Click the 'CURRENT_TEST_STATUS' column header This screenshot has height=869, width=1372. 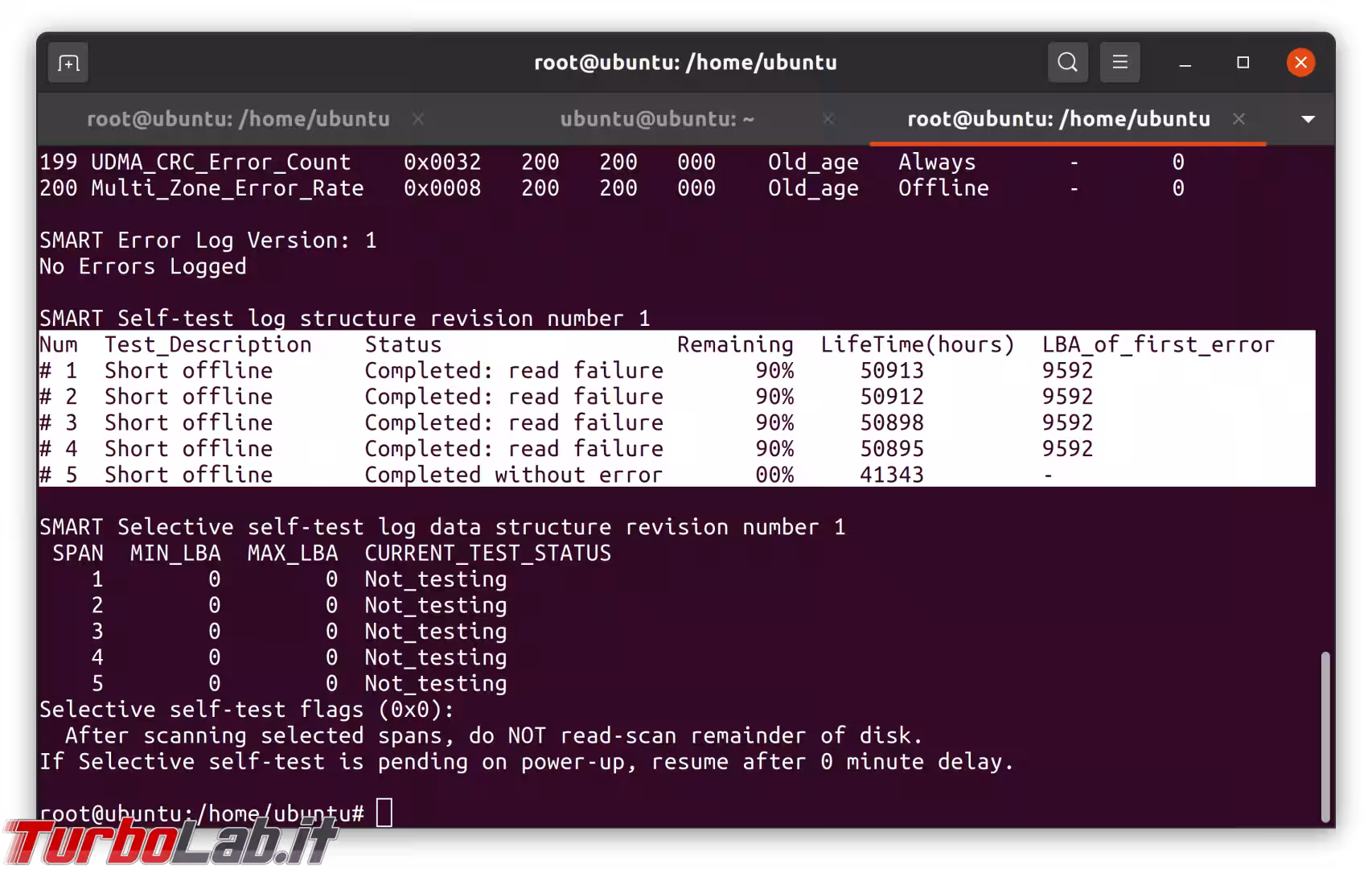click(487, 554)
